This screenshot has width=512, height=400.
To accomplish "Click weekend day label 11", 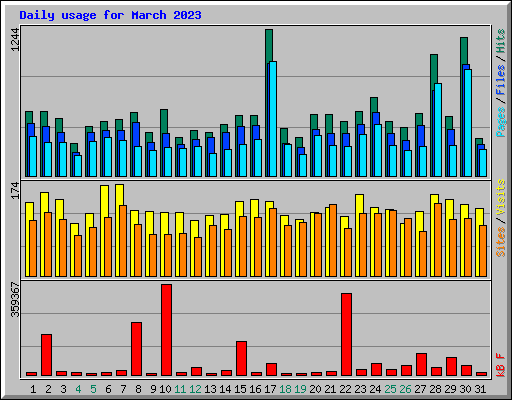I will pos(180,389).
